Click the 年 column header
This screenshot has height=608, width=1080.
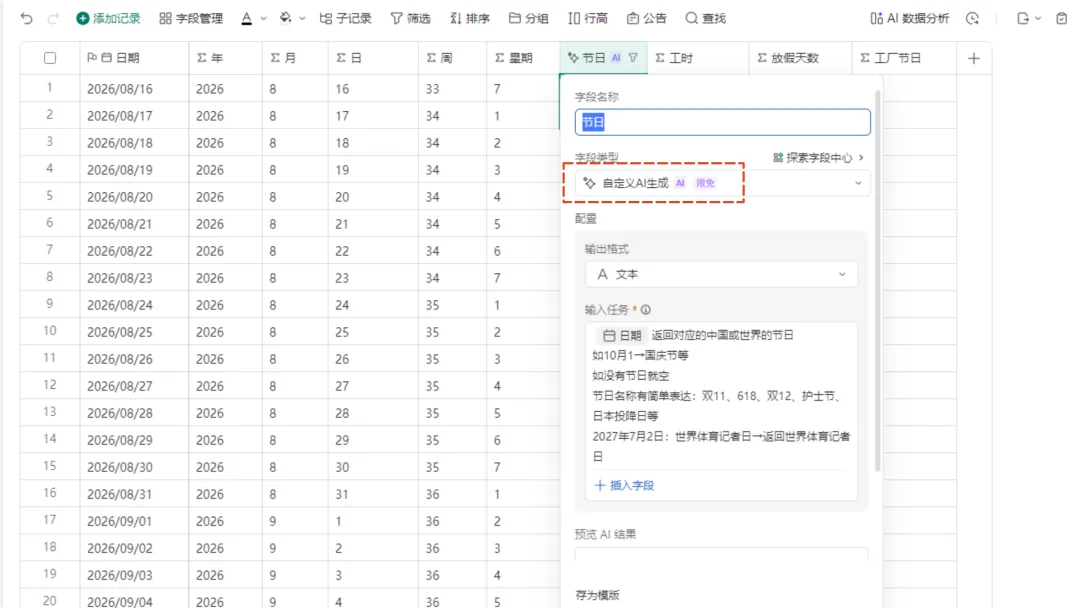[225, 58]
